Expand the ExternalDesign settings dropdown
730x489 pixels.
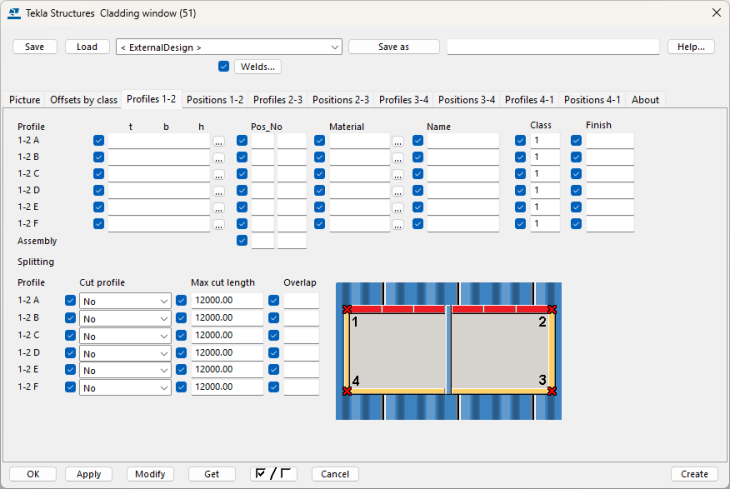click(x=334, y=47)
